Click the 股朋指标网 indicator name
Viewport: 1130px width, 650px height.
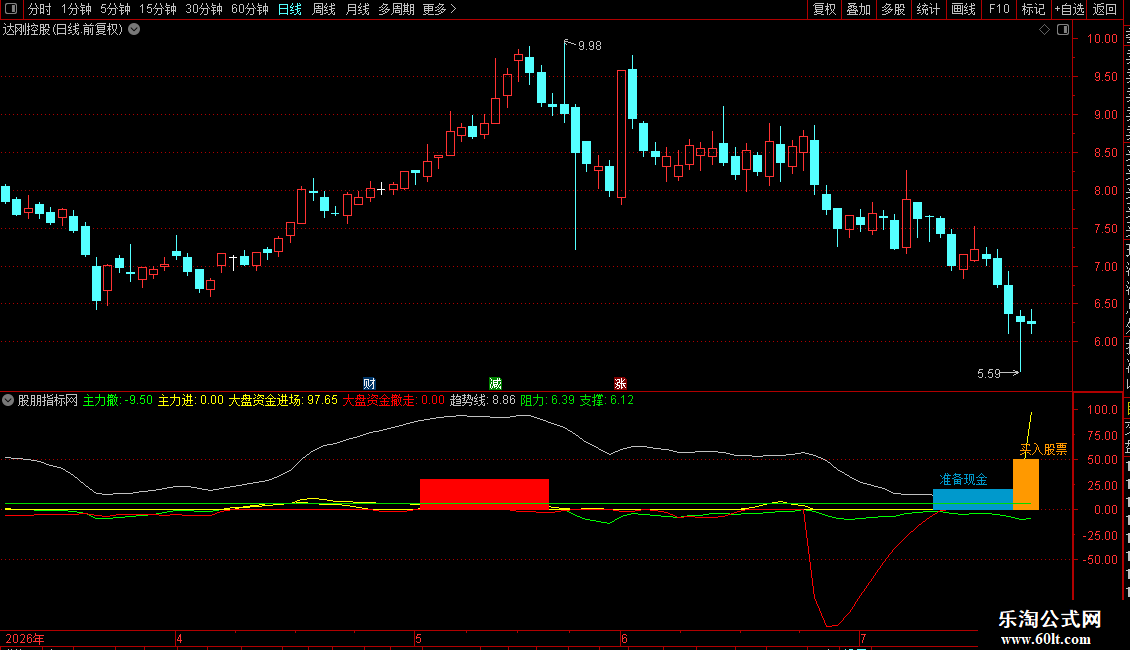(x=48, y=400)
